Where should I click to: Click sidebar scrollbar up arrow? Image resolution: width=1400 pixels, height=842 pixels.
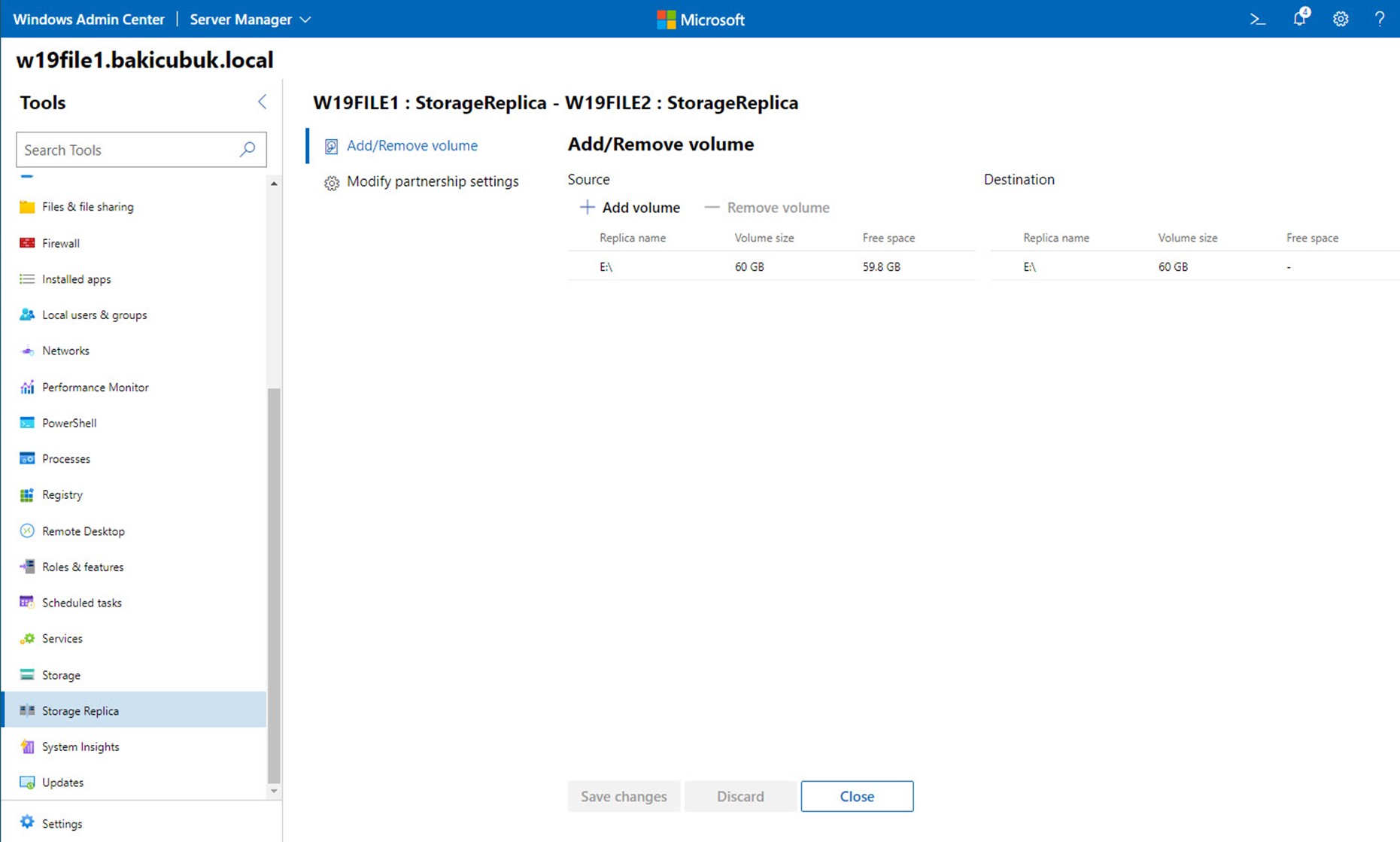coord(274,183)
